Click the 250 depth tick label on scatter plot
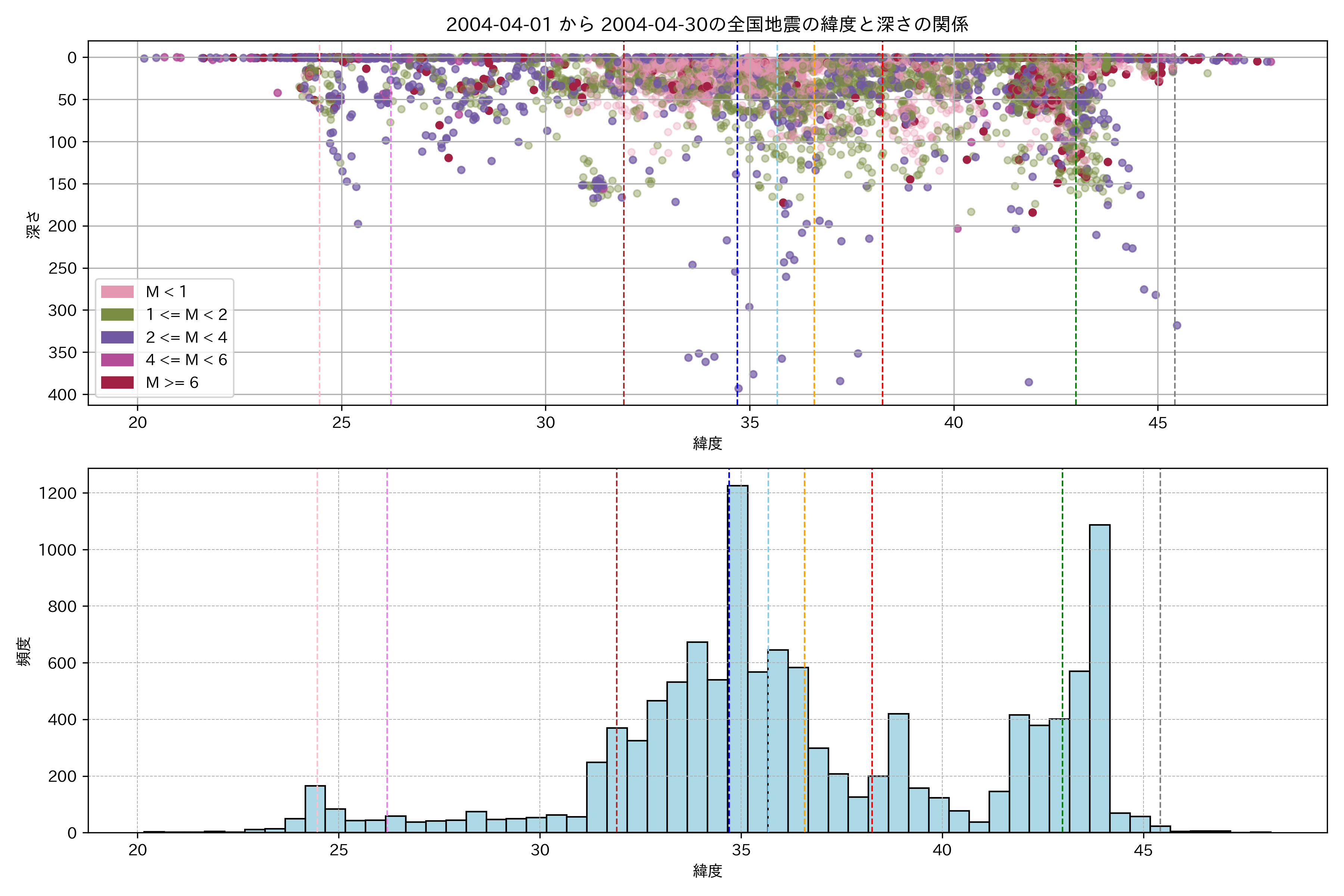 [62, 268]
